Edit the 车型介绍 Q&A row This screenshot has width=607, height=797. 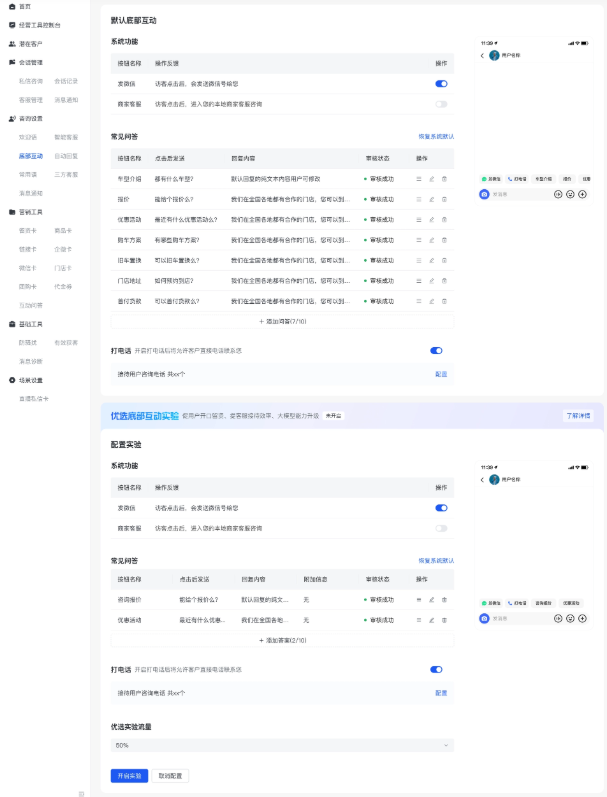(x=432, y=179)
